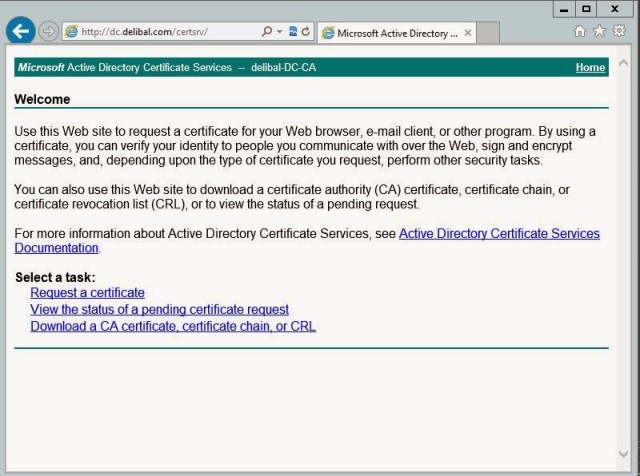Screen dimensions: 640x476
Task: Click the Request a certificate link
Action: 87,293
